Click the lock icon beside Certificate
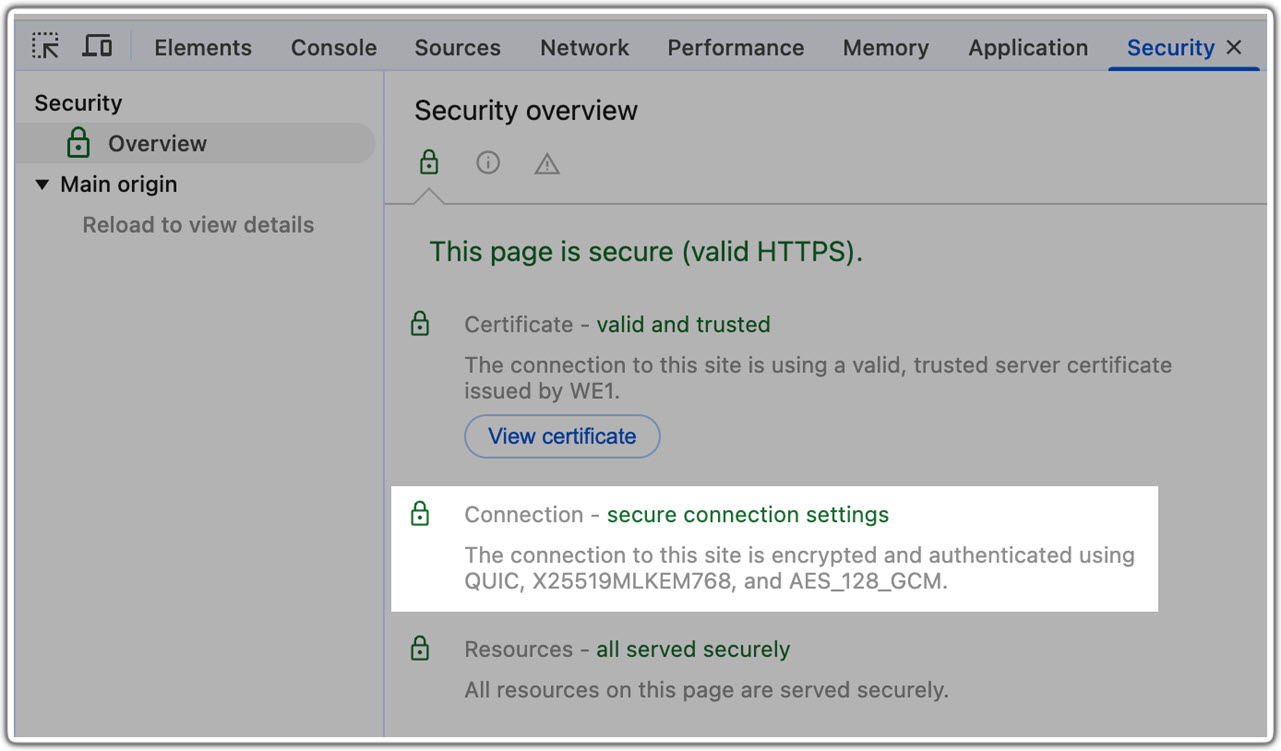Screen dimensions: 1281x751 (x=420, y=324)
